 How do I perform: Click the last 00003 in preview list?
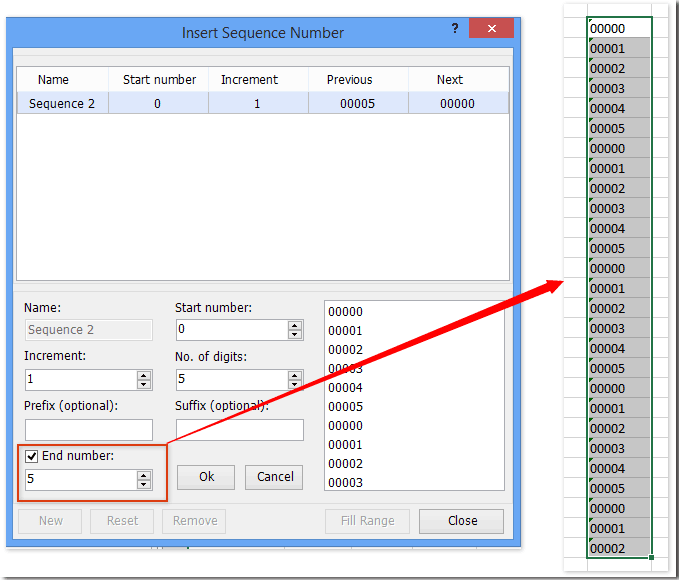pyautogui.click(x=345, y=483)
